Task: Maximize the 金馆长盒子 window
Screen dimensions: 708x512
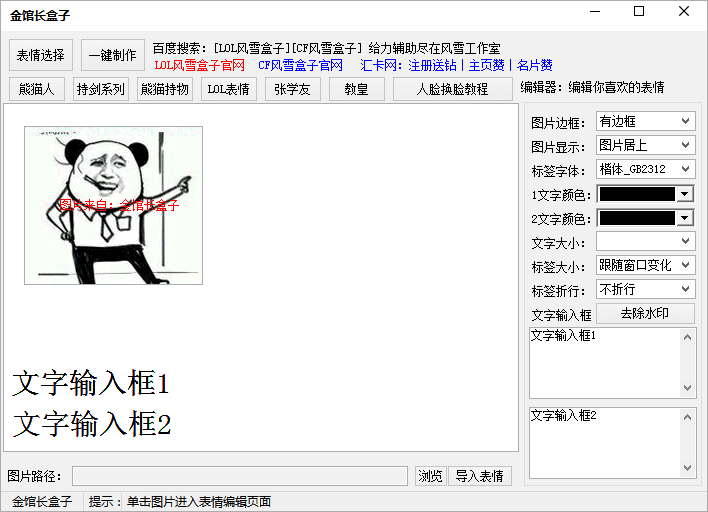Action: [x=639, y=11]
